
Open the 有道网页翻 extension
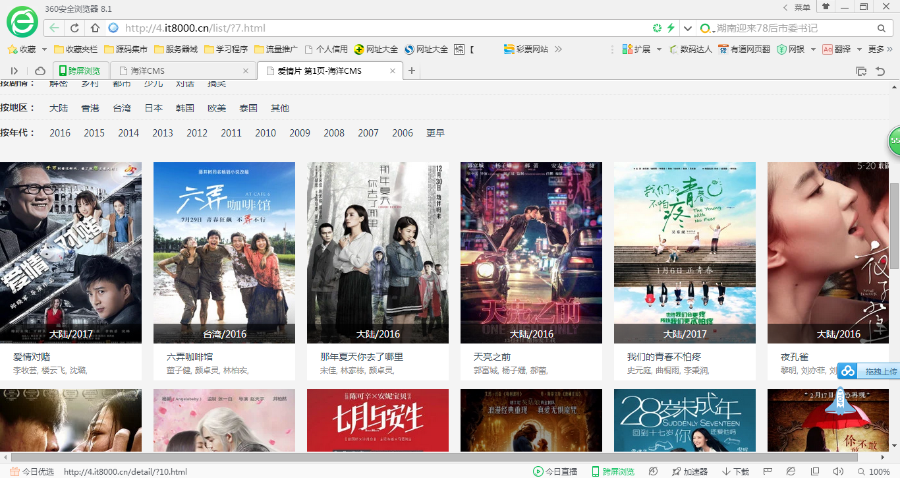point(744,49)
